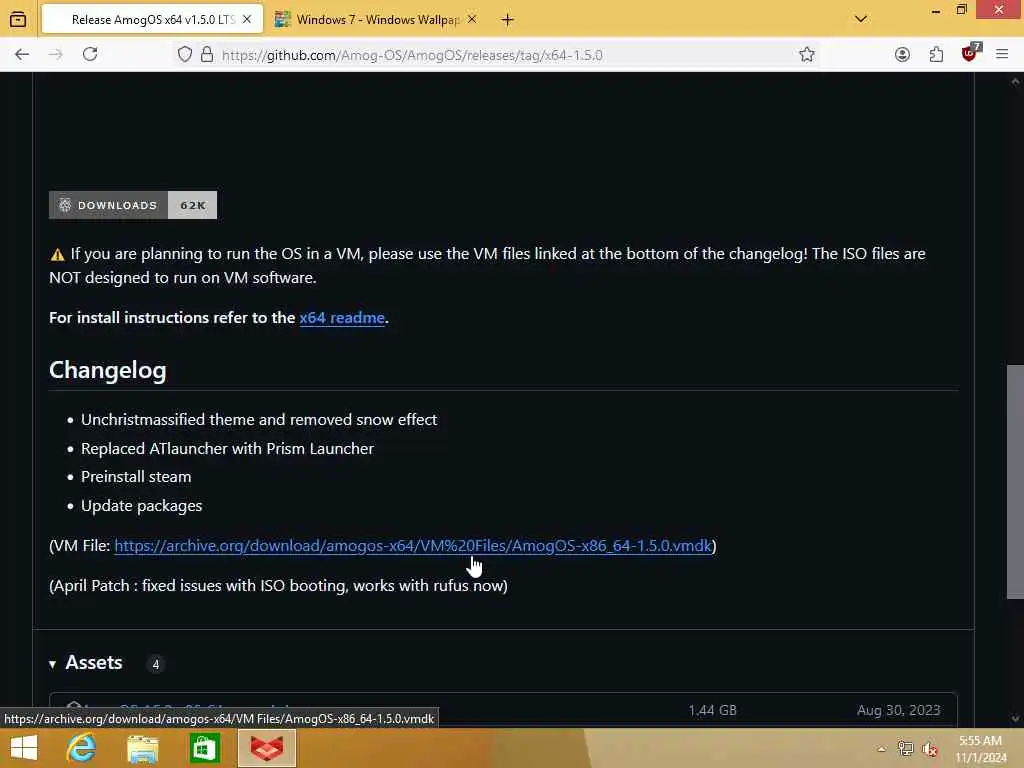The height and width of the screenshot is (768, 1024).
Task: Open the uBlock Origin extension icon
Action: 970,54
